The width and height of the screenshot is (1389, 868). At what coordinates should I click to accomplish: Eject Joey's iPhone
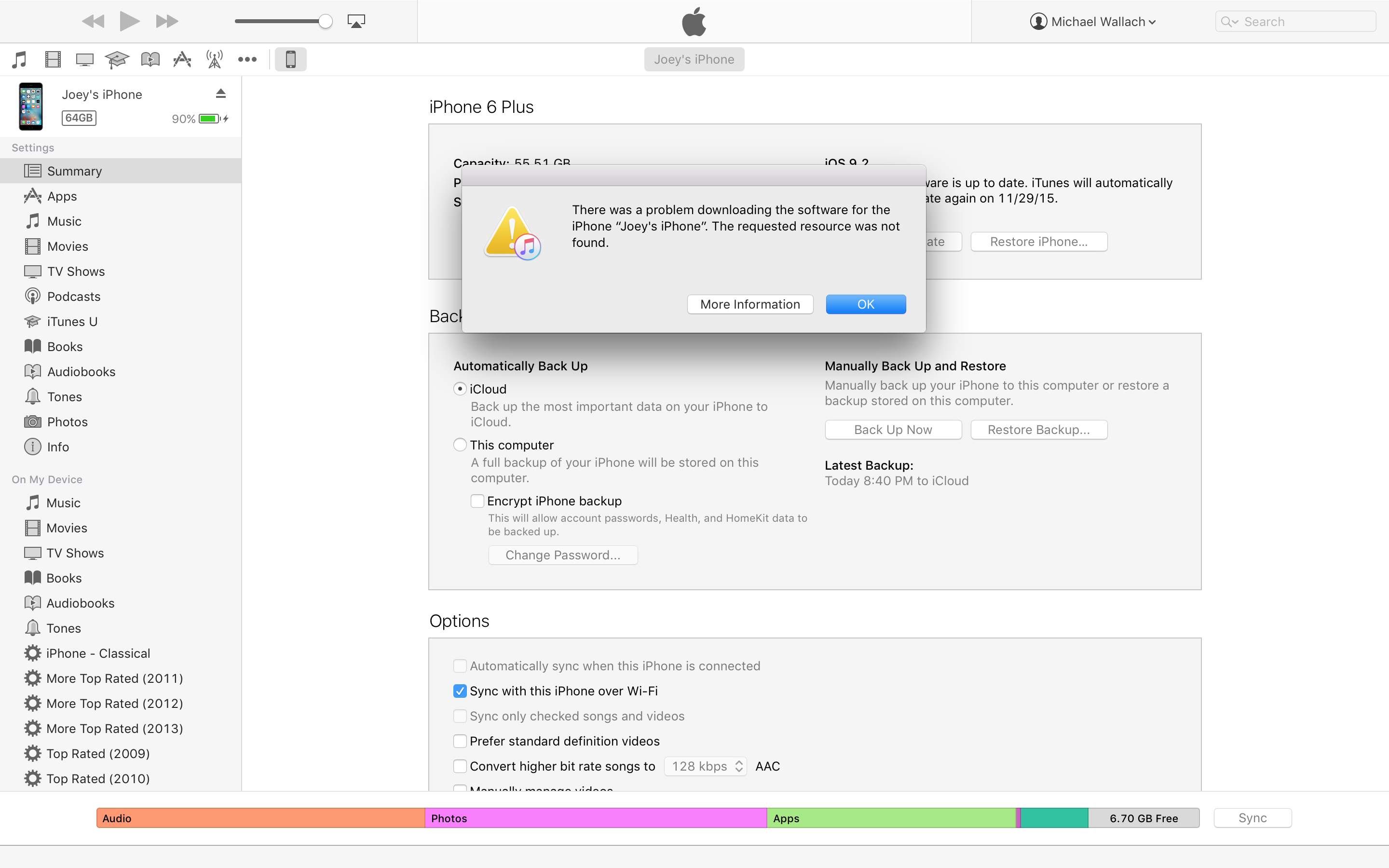221,94
